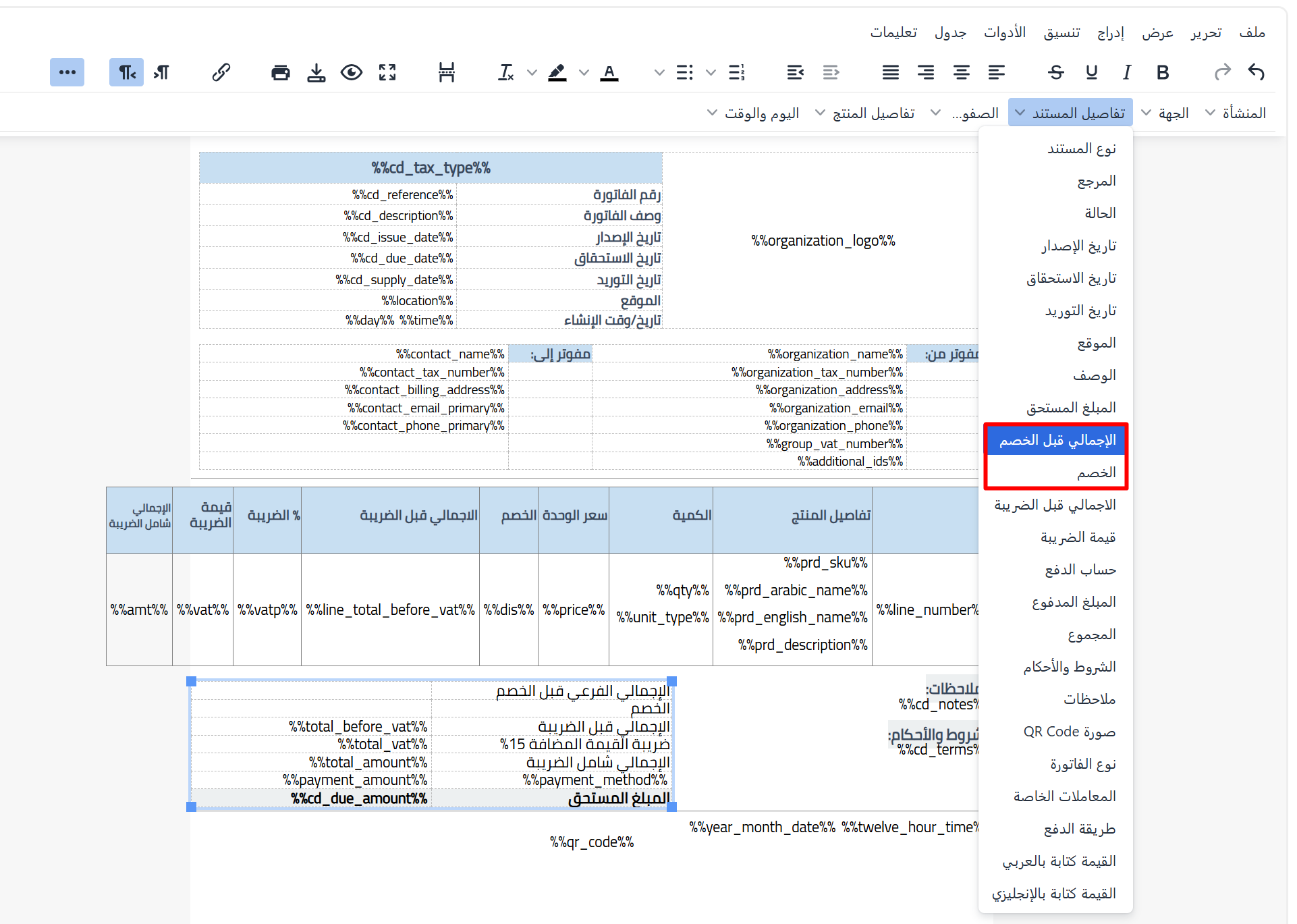Screen dimensions: 1297x924
Task: Toggle the more options ellipsis button
Action: point(67,72)
